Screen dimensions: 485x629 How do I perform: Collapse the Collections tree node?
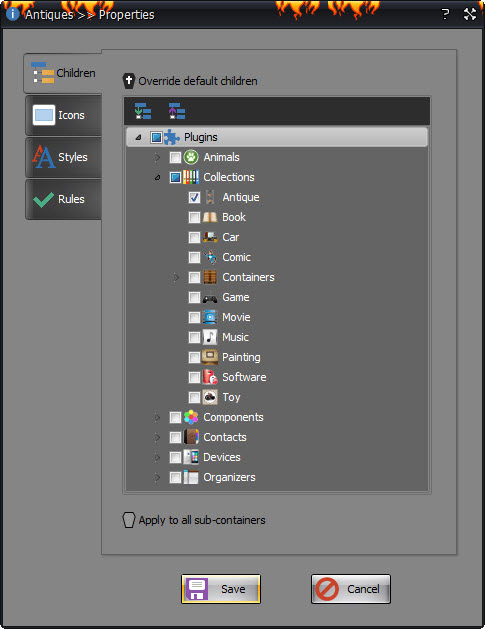(158, 178)
